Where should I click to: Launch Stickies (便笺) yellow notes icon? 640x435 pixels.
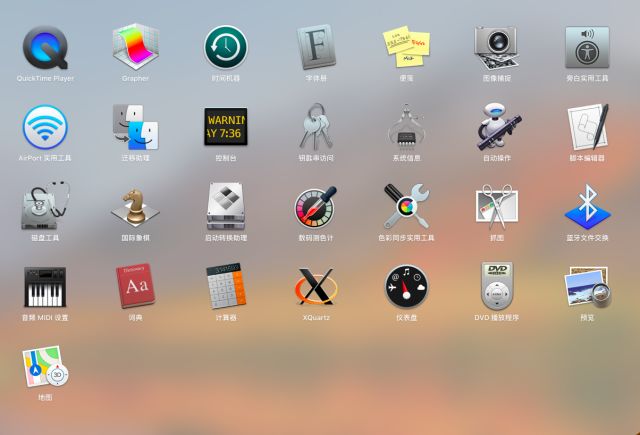pos(406,47)
